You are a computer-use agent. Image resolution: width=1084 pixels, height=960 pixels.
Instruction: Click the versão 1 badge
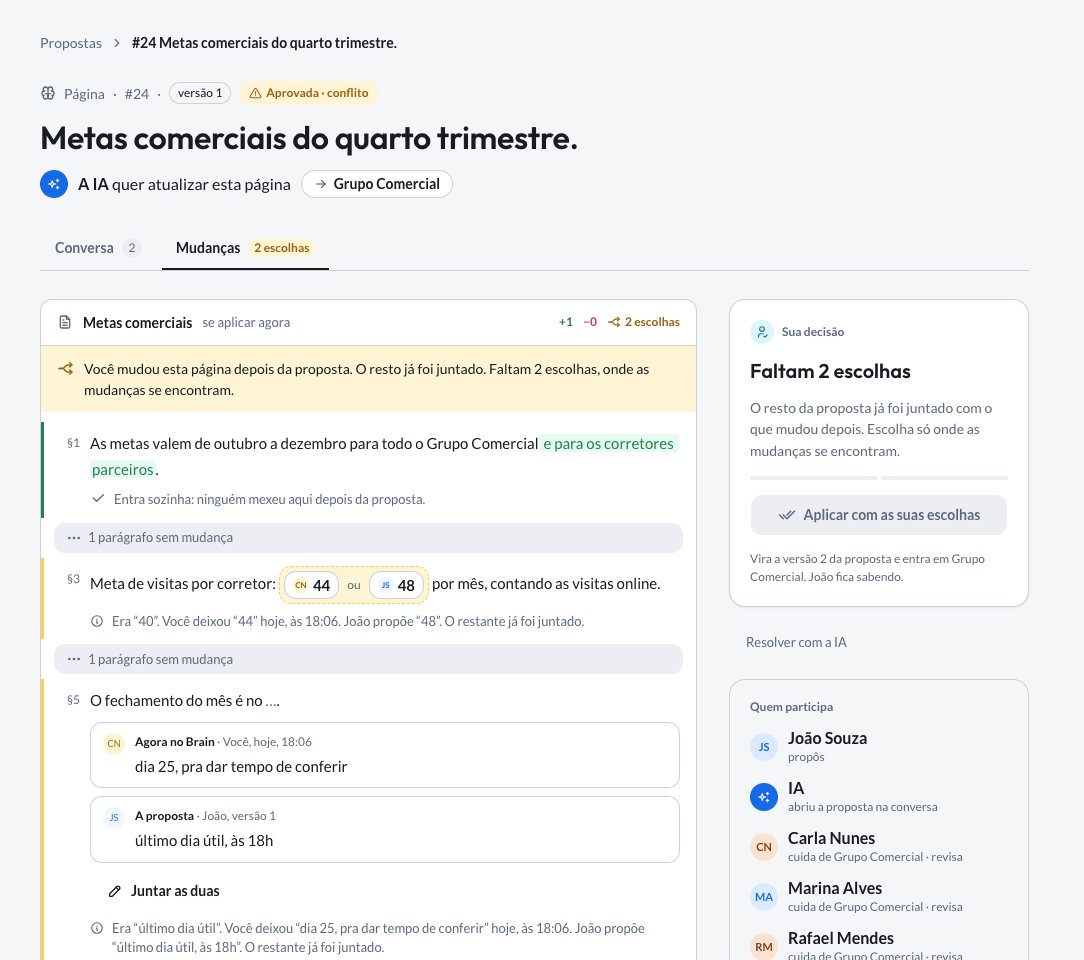coord(200,93)
